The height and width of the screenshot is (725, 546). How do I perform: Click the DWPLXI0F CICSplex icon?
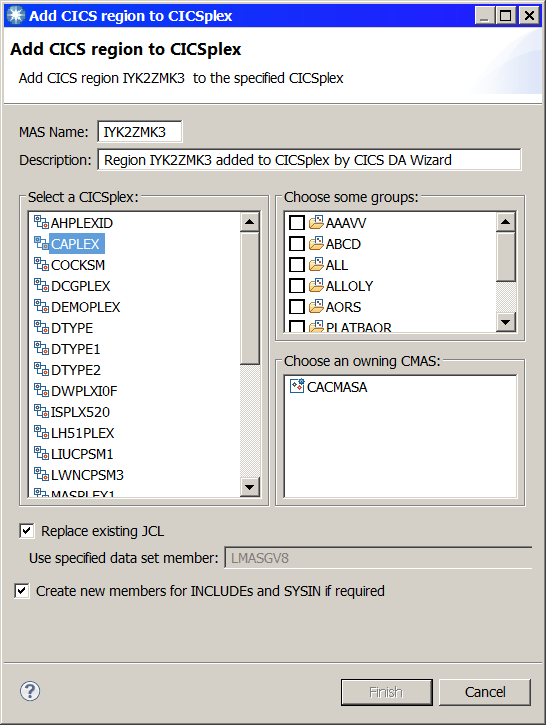coord(41,391)
